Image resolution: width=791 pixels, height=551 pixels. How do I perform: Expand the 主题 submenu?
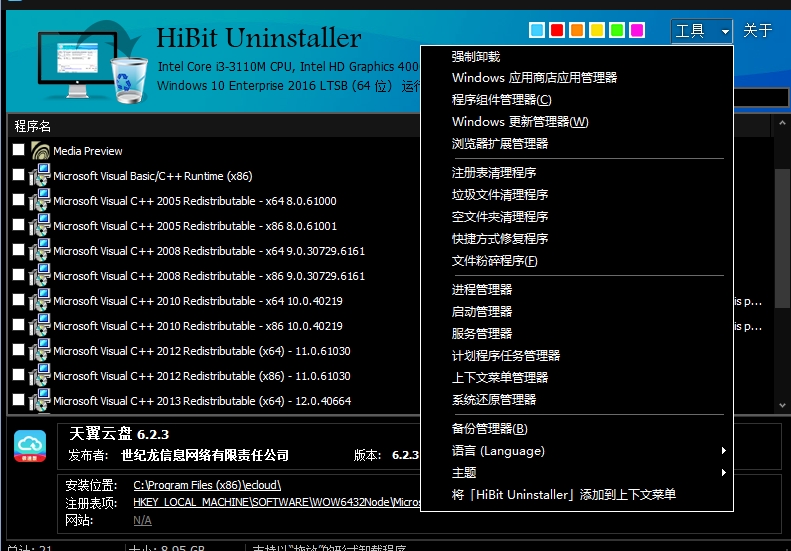pyautogui.click(x=577, y=473)
